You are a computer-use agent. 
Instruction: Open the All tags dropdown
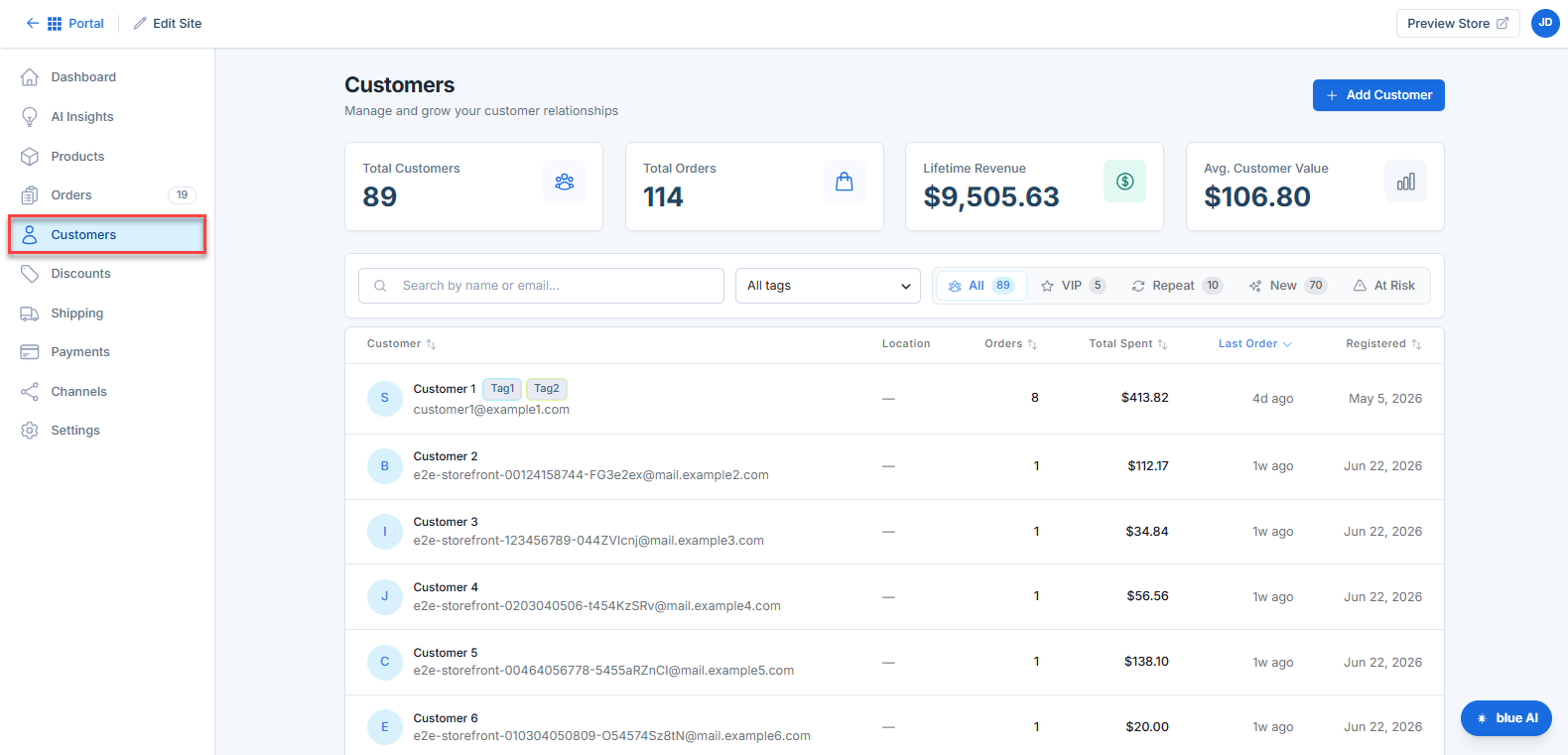click(x=828, y=286)
